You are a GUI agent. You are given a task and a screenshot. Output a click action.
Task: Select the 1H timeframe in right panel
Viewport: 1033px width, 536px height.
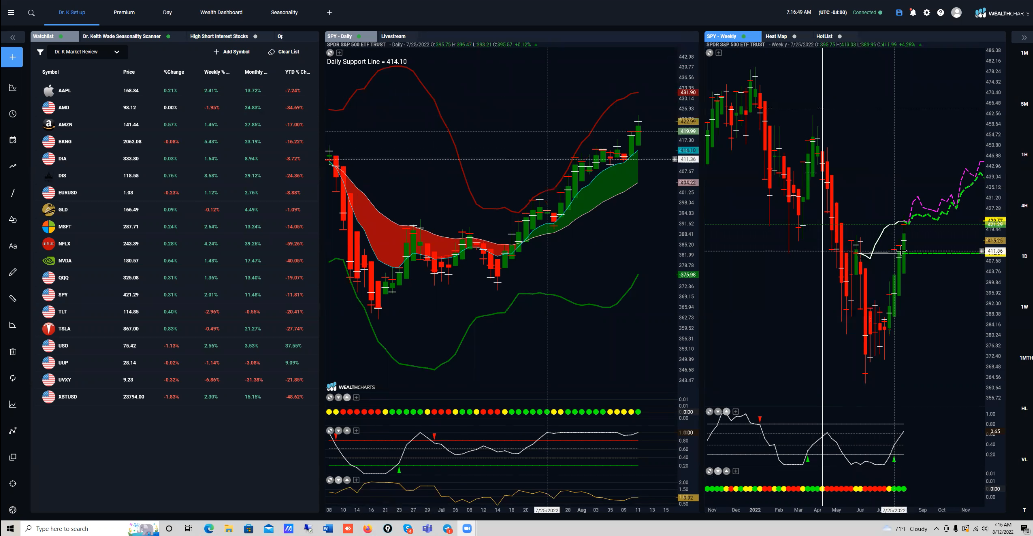(x=1024, y=154)
